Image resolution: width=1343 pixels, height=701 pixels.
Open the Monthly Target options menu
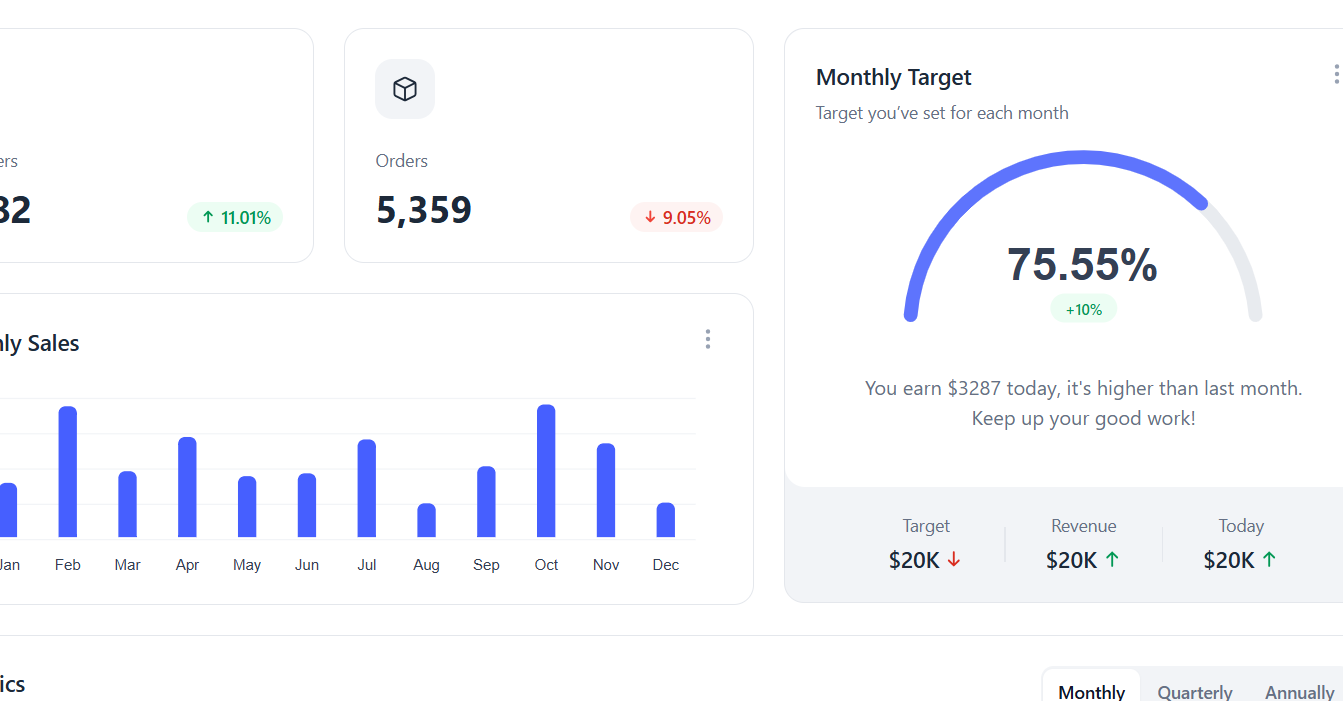pyautogui.click(x=1336, y=75)
